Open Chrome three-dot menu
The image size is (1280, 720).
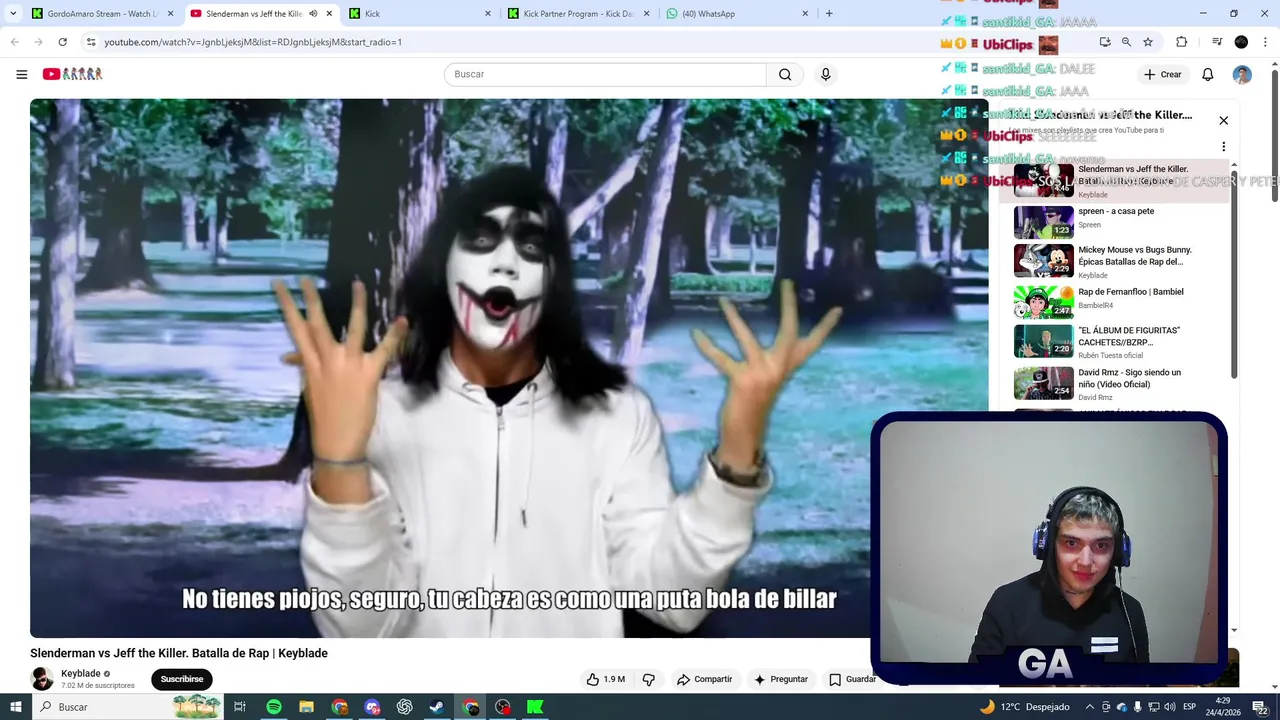point(1265,42)
